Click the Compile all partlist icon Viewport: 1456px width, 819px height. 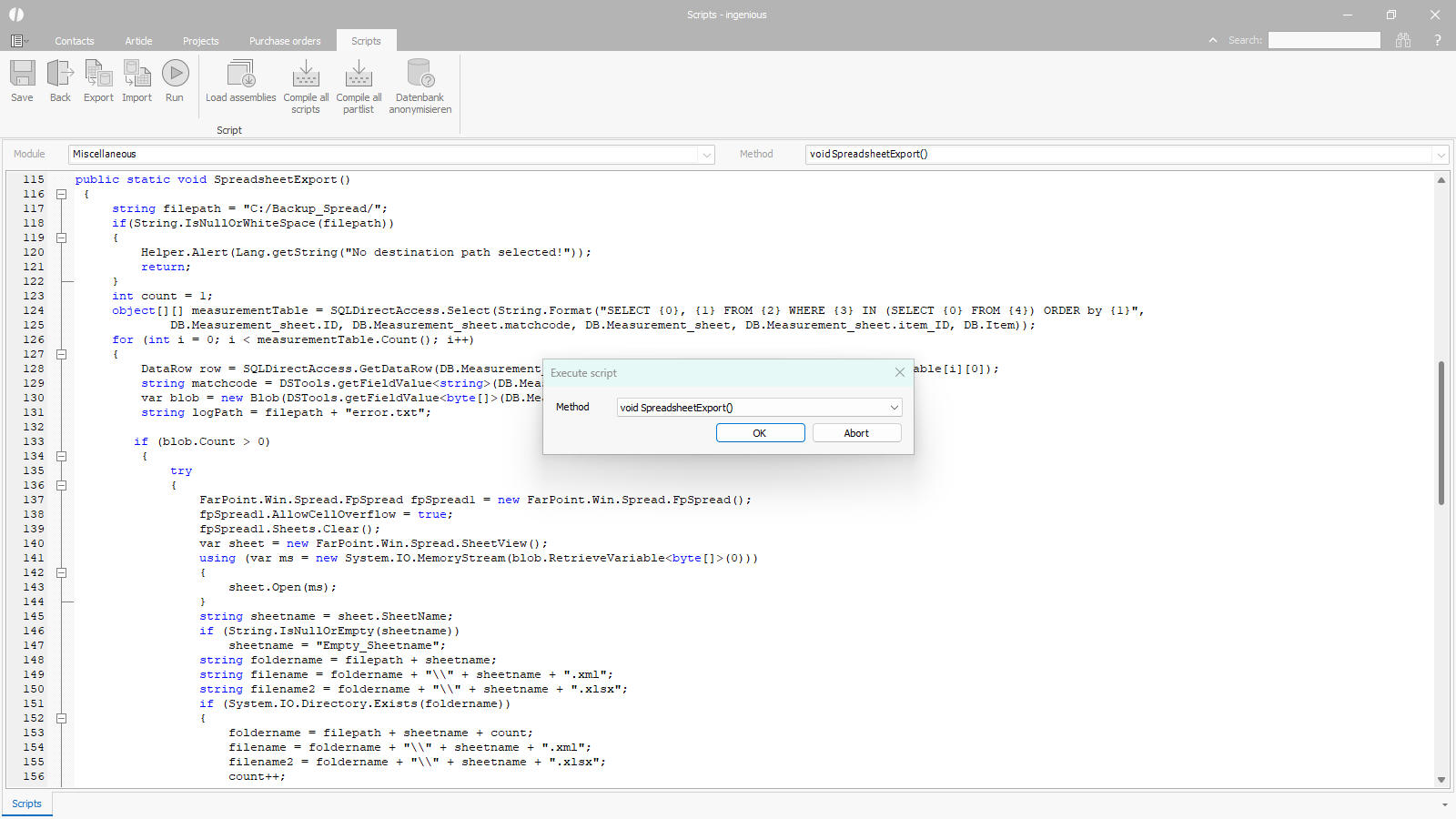click(359, 75)
